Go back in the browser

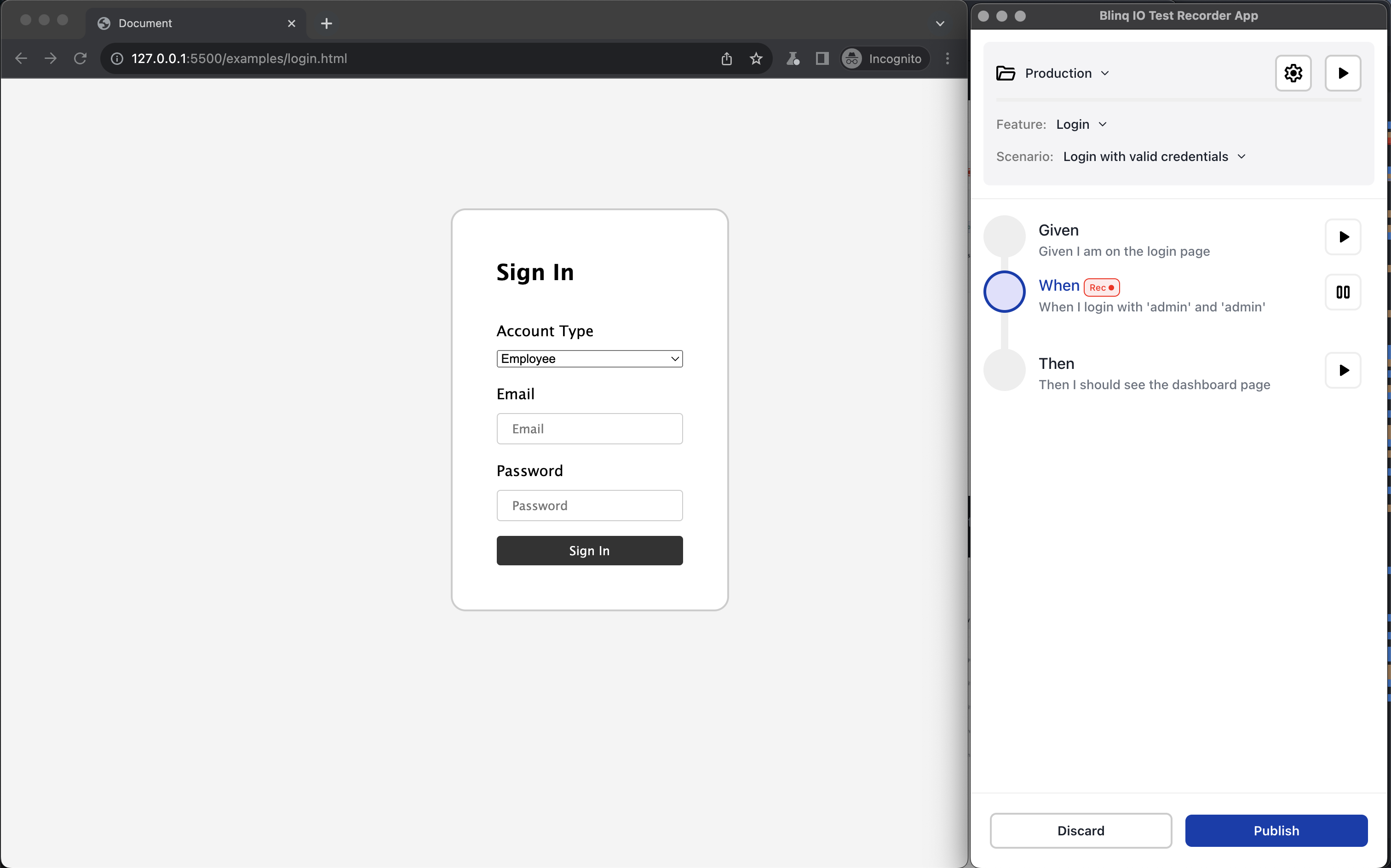21,58
